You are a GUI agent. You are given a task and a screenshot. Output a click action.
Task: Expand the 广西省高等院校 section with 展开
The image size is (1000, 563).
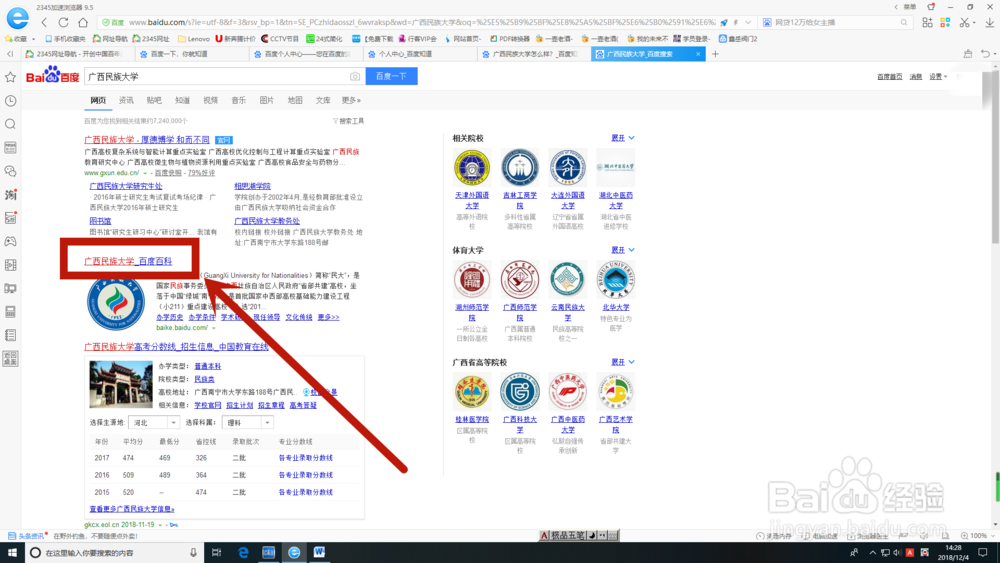(x=622, y=362)
